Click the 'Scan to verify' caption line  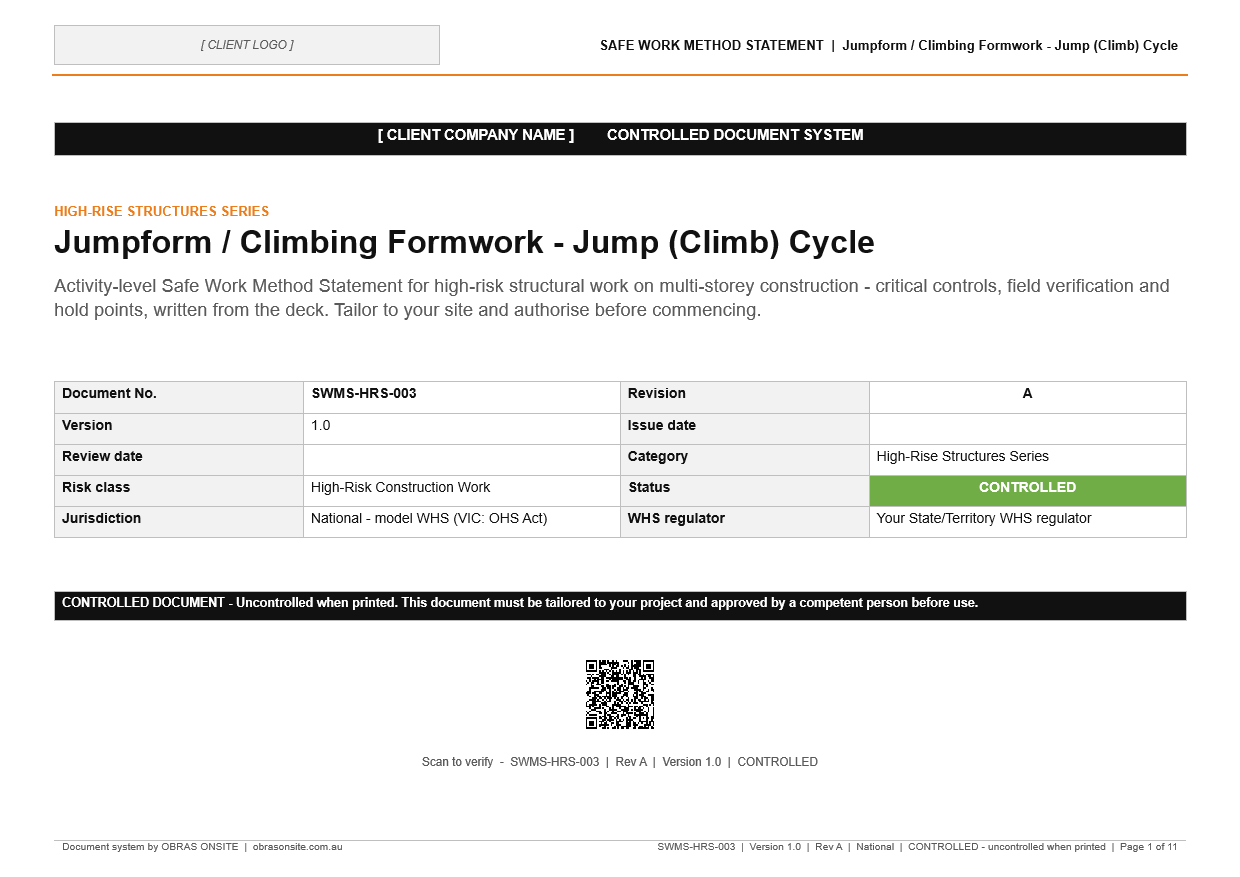pyautogui.click(x=620, y=762)
